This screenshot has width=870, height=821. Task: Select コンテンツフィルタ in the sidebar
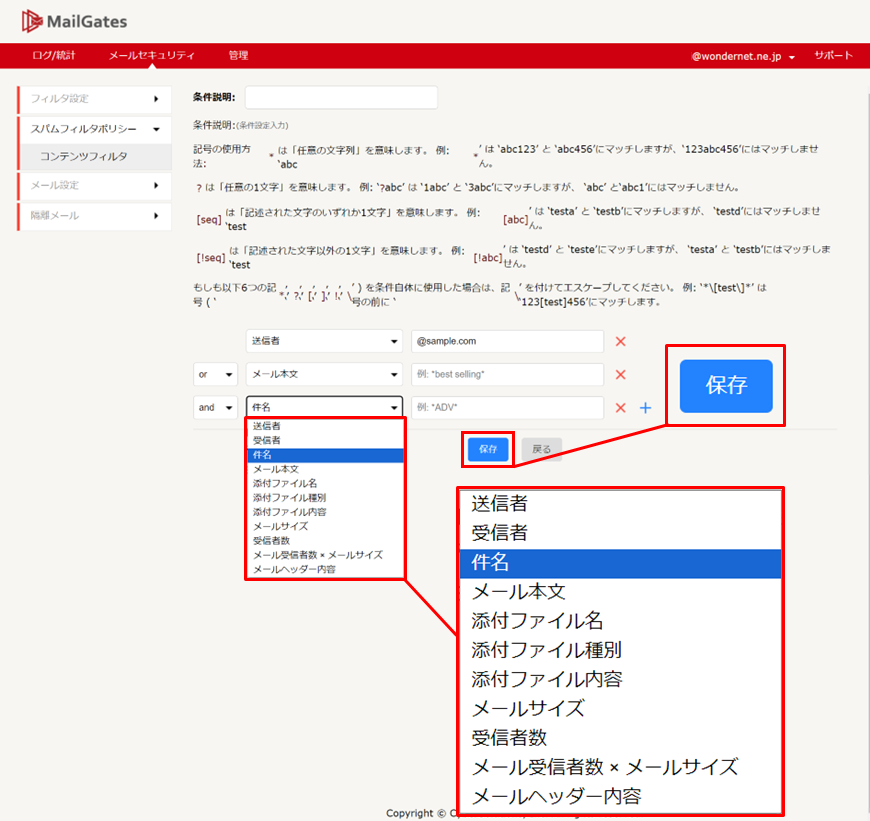click(x=95, y=157)
